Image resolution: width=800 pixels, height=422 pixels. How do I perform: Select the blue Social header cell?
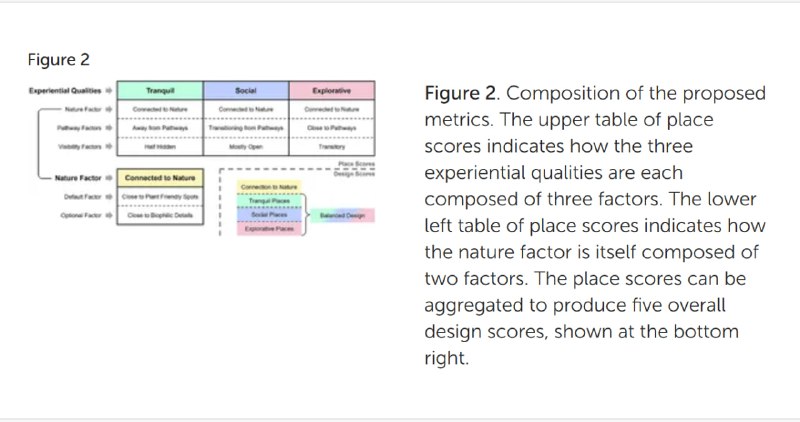(x=246, y=90)
